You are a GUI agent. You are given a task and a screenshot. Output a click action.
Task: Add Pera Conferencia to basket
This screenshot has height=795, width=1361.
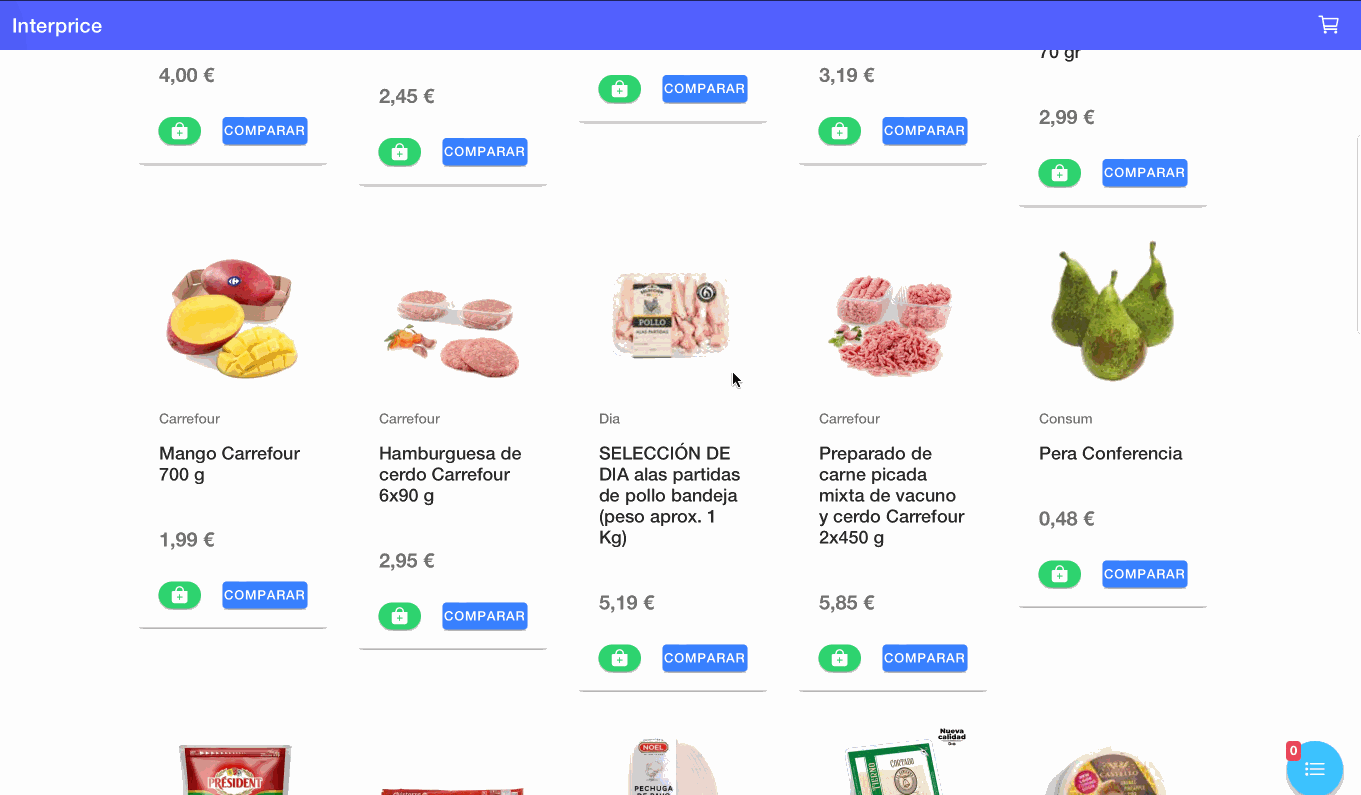[1060, 574]
